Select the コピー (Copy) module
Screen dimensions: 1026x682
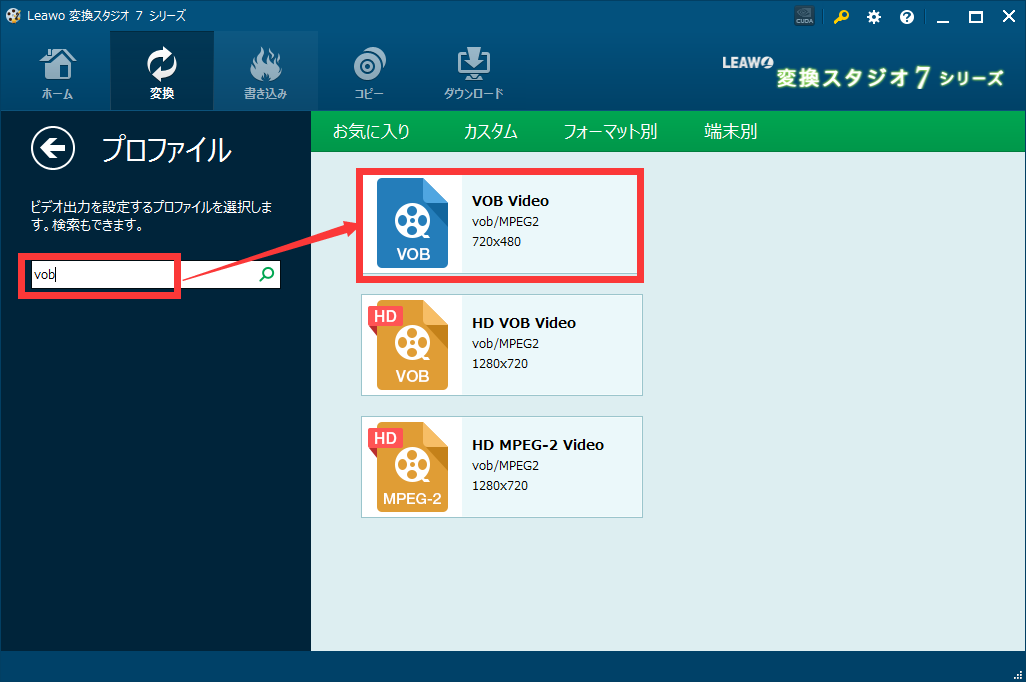point(369,70)
